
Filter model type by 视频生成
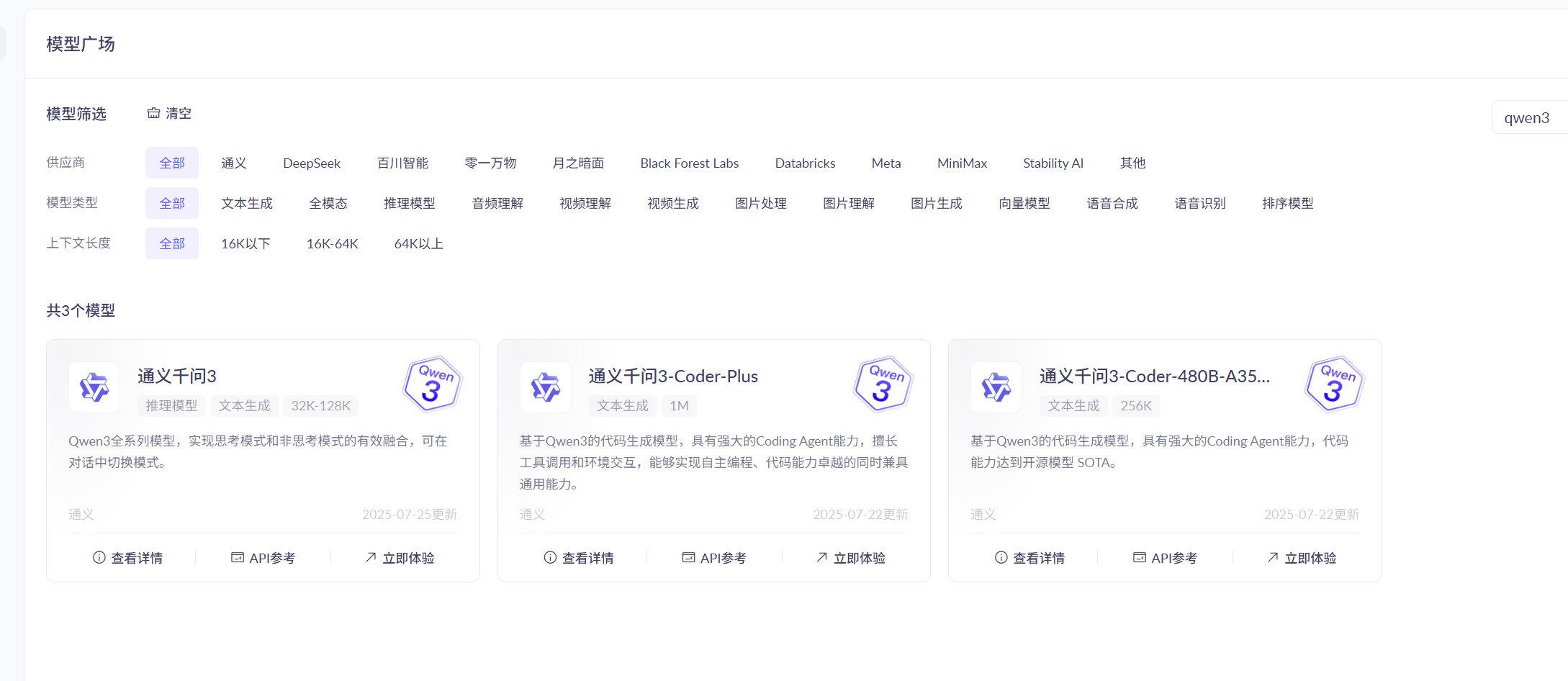[673, 203]
